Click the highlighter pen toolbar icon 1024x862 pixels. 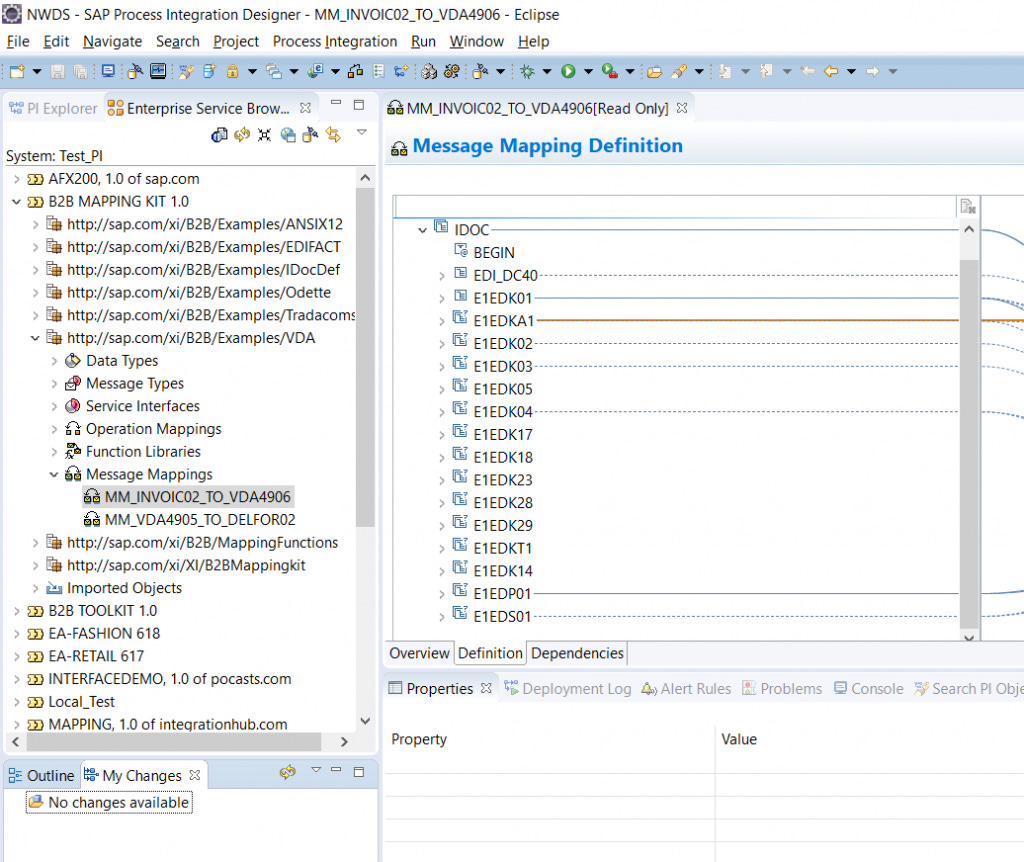point(679,71)
